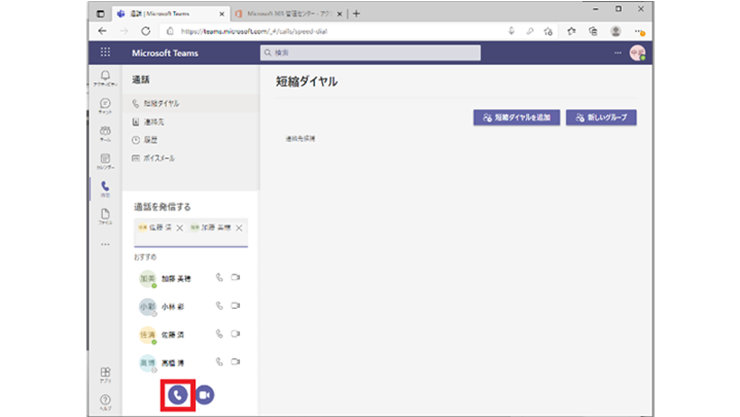
Task: Switch to the Microsoft Teams browser tab
Action: [171, 14]
